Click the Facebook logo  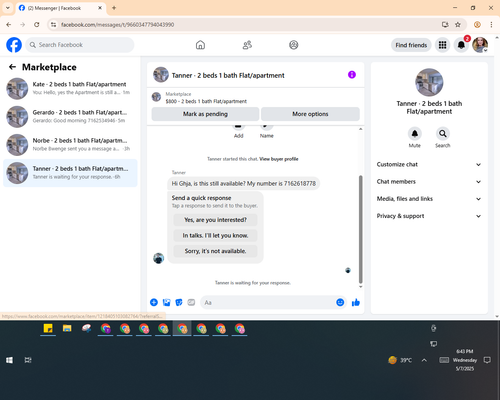14,45
